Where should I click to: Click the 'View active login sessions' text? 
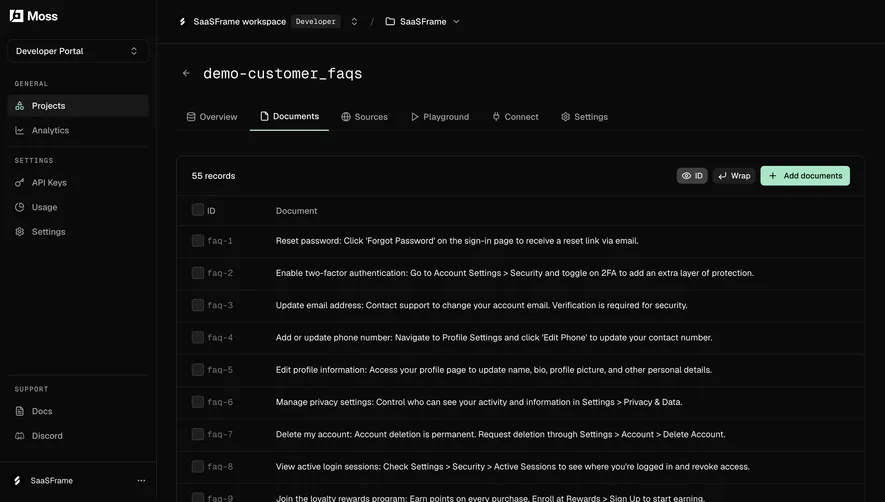(512, 466)
